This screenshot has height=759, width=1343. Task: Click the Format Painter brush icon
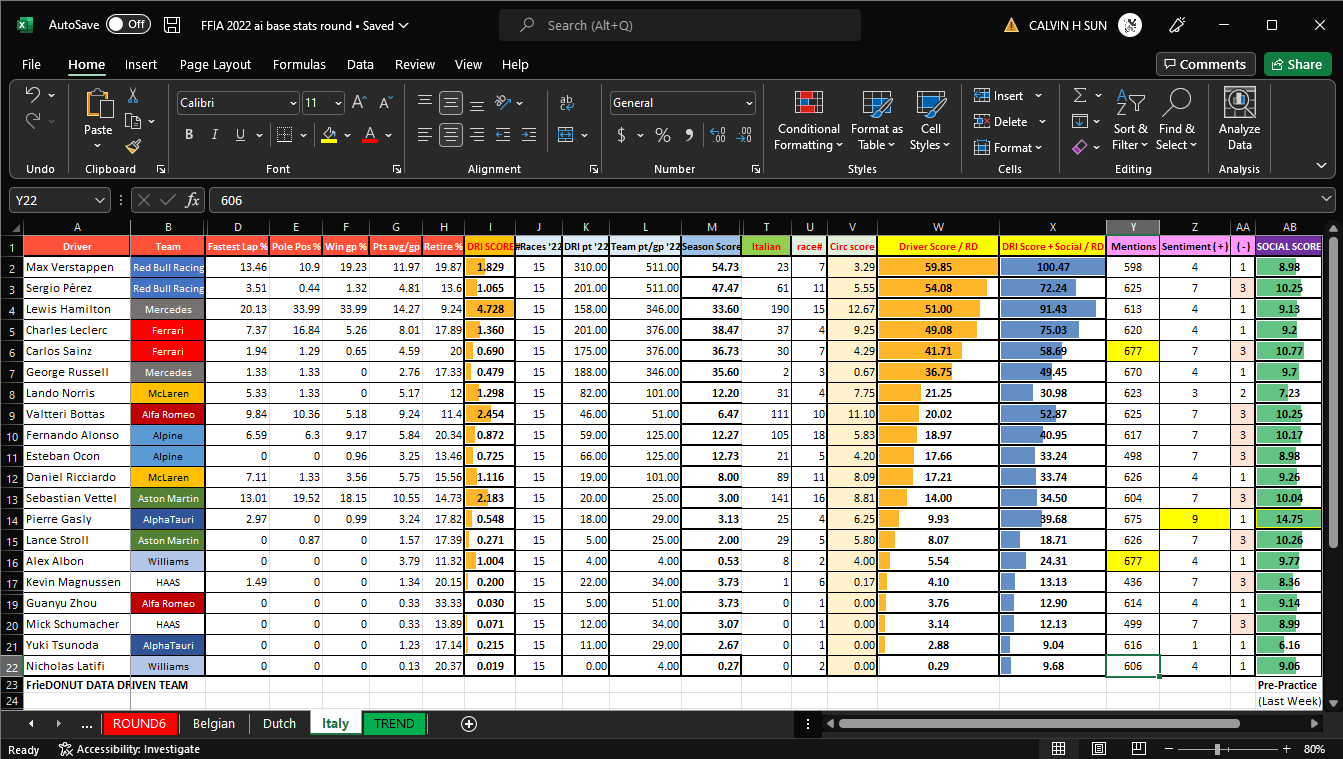pos(132,146)
